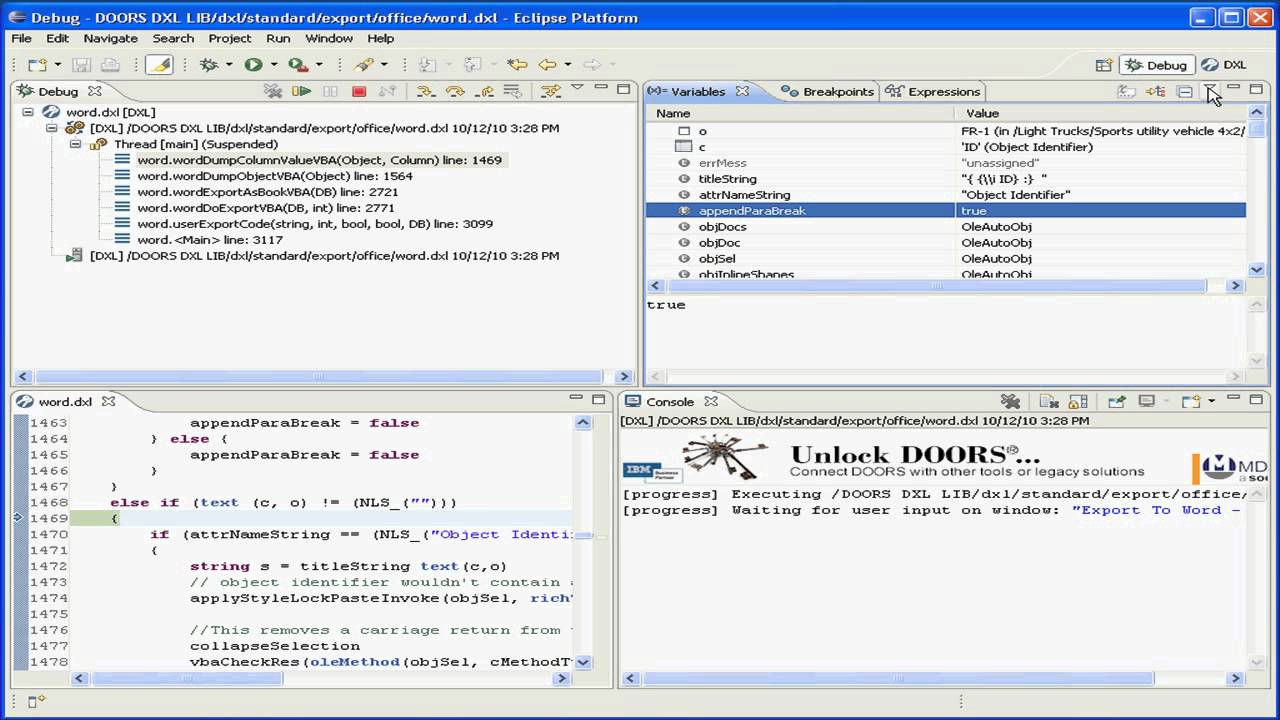Click Remove All Terminated Launches in Debug view
1280x720 pixels.
273,91
